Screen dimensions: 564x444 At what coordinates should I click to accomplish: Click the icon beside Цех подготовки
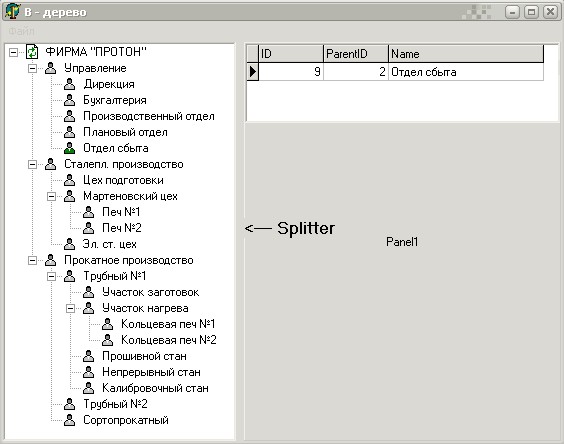69,180
